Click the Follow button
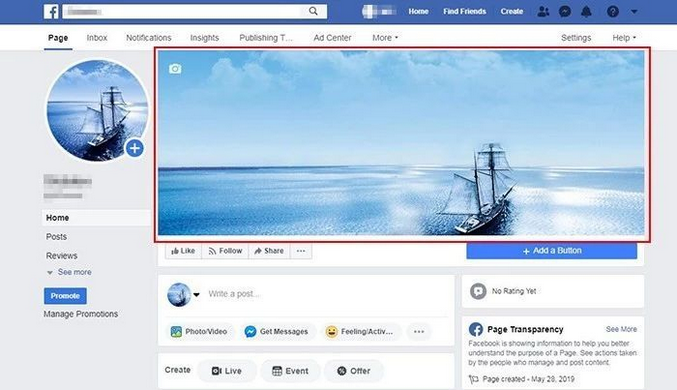 pyautogui.click(x=225, y=251)
